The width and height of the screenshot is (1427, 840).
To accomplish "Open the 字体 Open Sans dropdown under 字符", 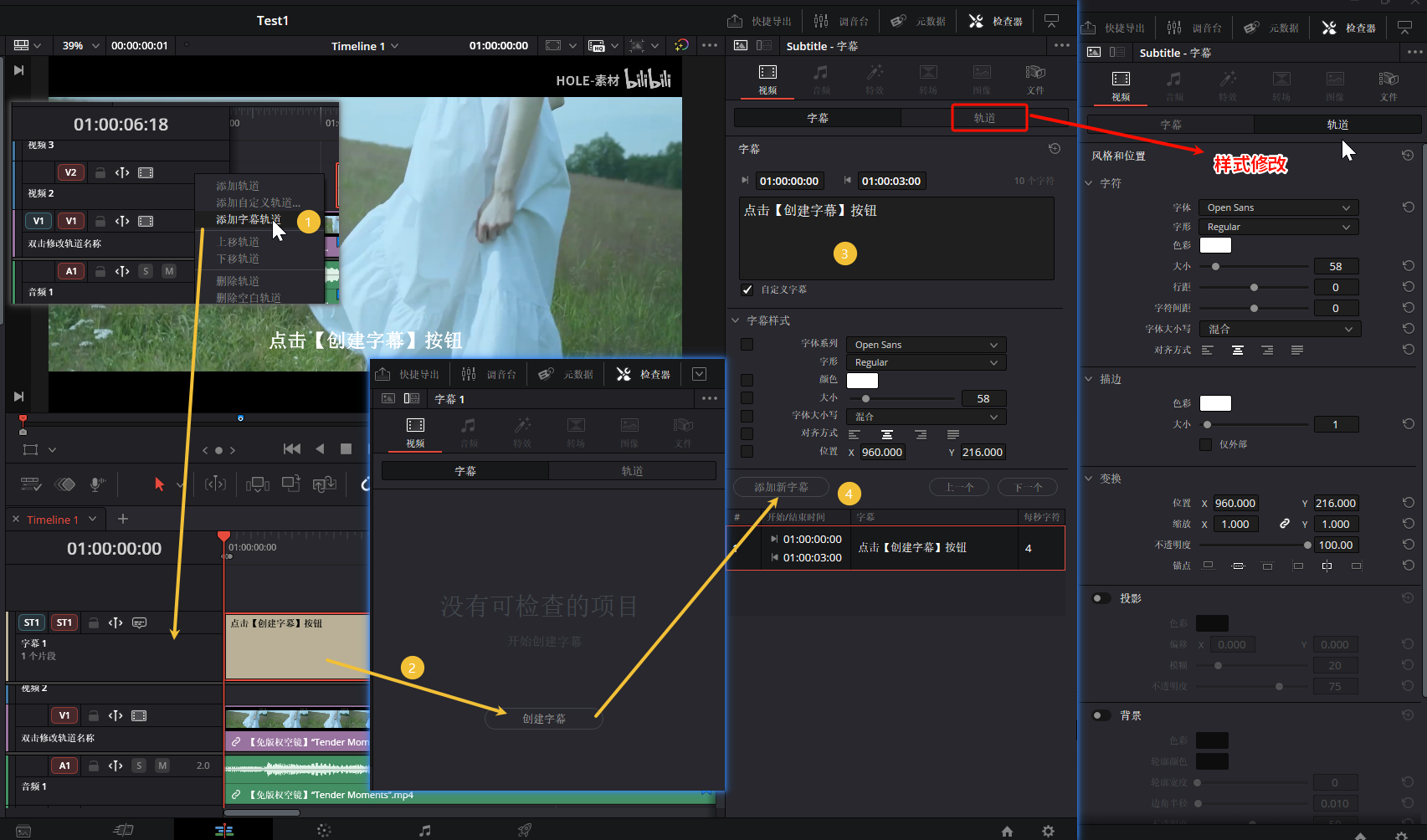I will [x=1278, y=207].
